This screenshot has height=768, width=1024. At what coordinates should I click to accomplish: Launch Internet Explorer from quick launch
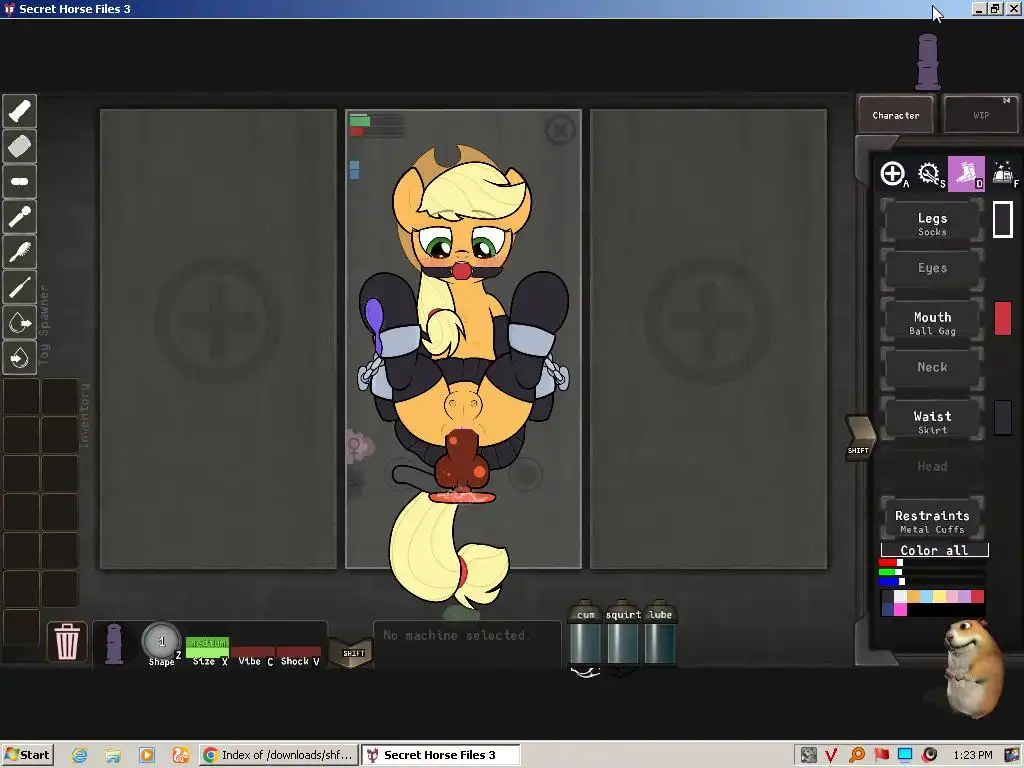(80, 756)
